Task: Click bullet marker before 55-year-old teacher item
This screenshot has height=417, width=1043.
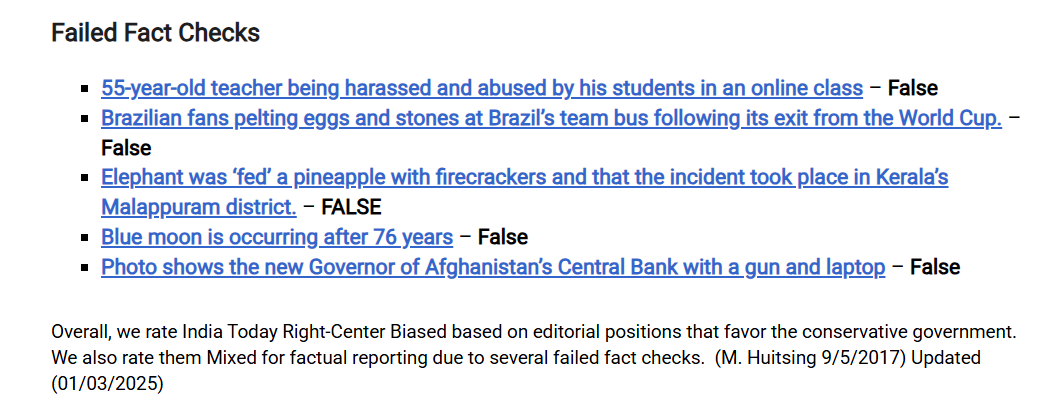Action: (84, 88)
